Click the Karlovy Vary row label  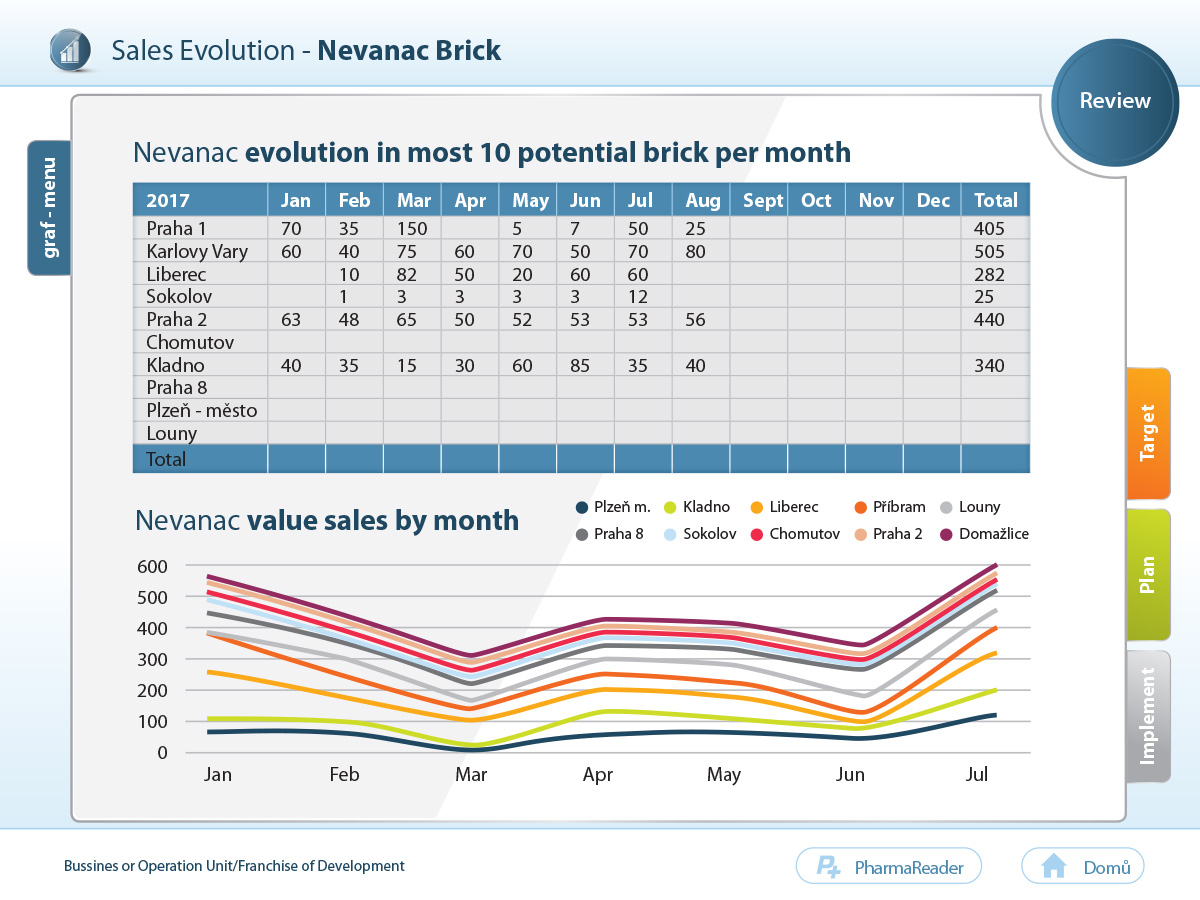[197, 251]
